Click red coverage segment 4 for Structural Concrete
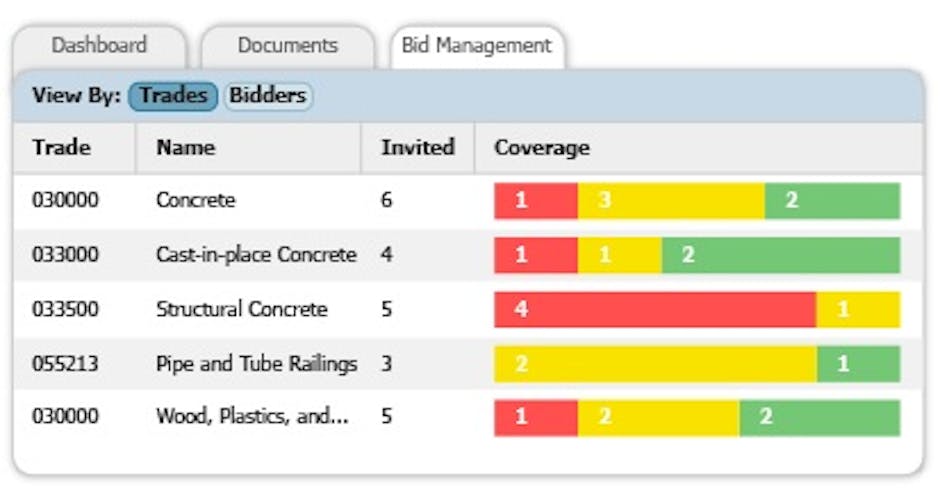Viewport: 940px width, 501px height. coord(655,310)
